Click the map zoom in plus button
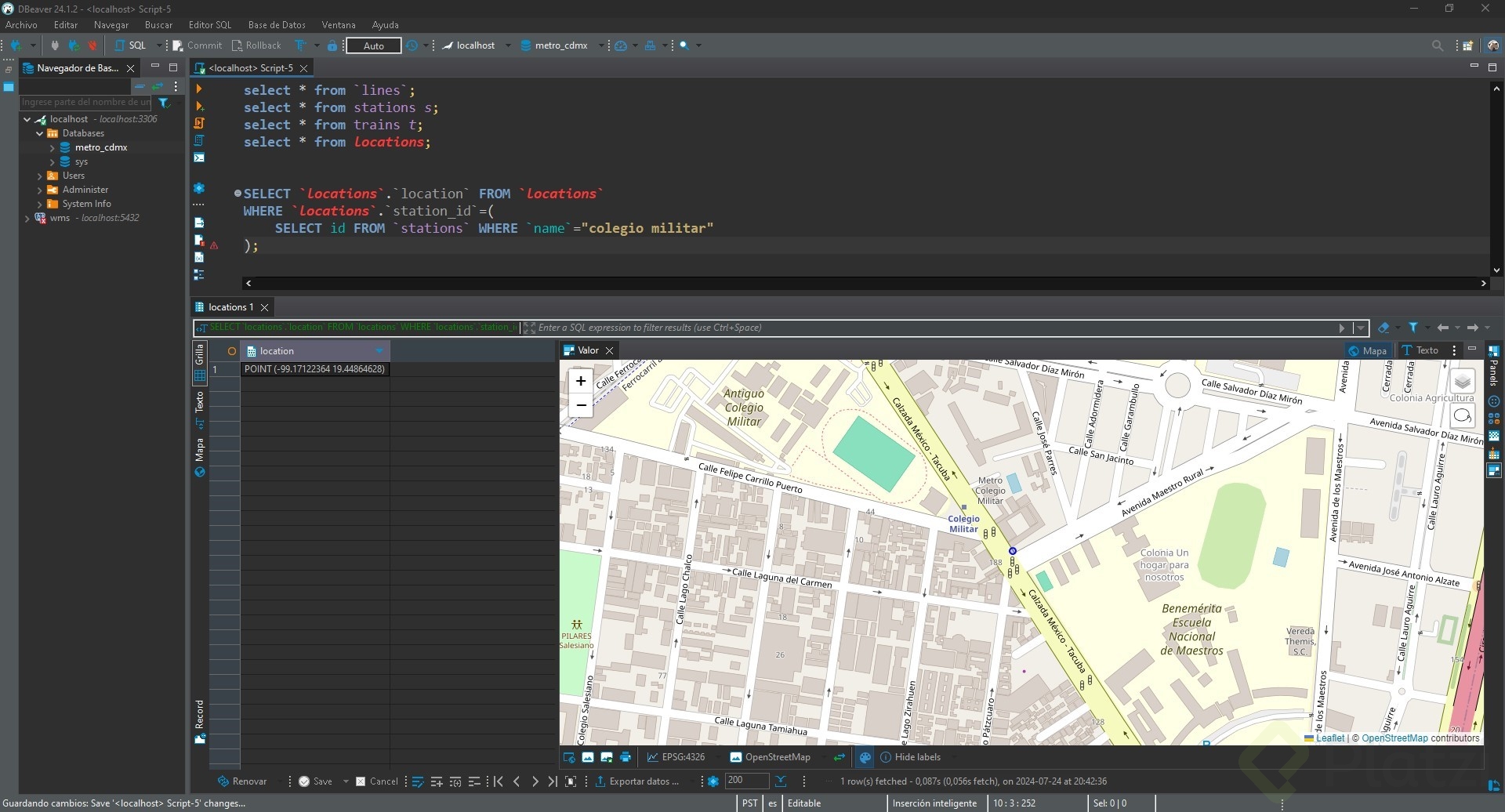This screenshot has width=1505, height=812. (x=581, y=381)
